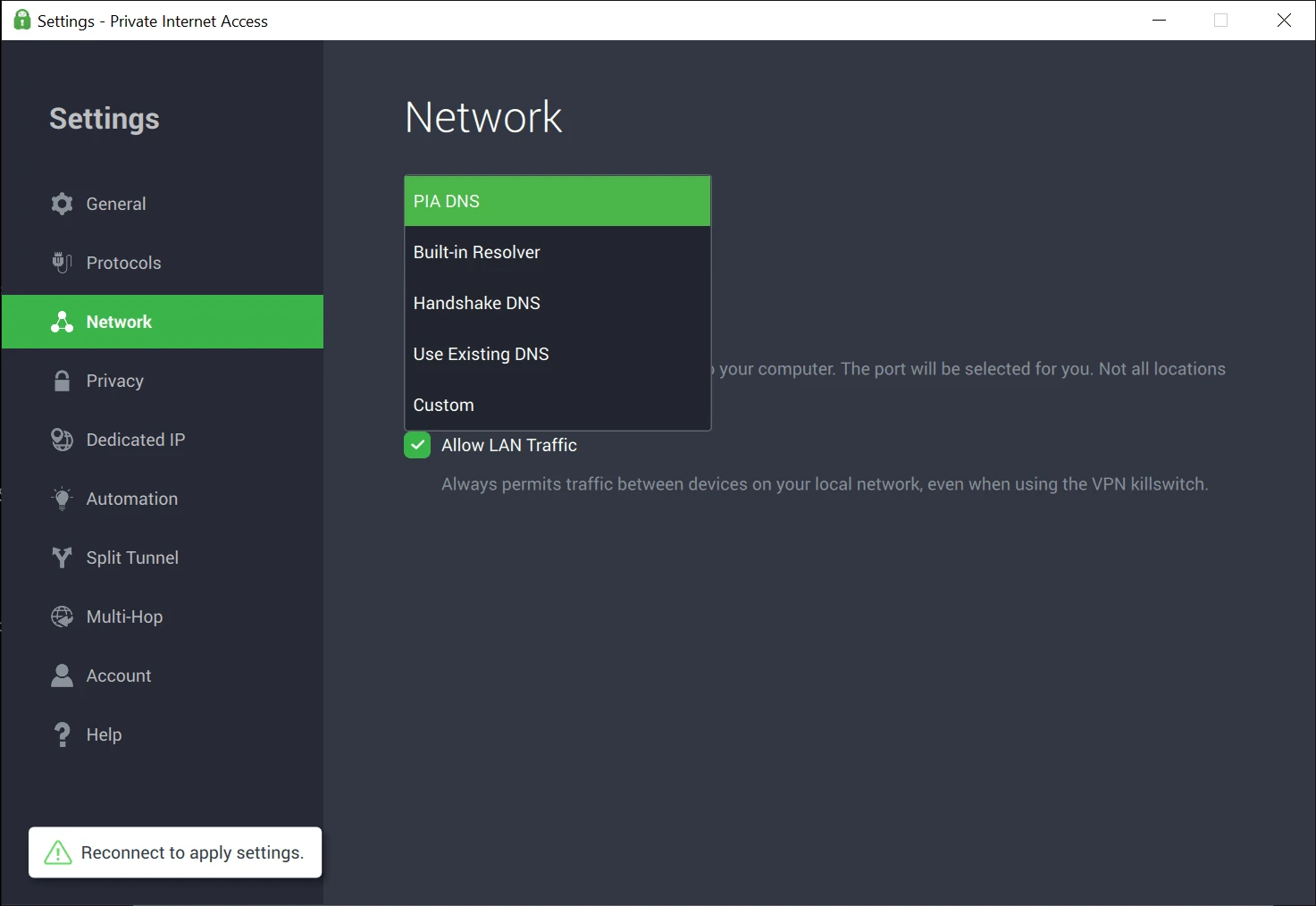Viewport: 1316px width, 906px height.
Task: Select Use Existing DNS option
Action: coord(557,354)
